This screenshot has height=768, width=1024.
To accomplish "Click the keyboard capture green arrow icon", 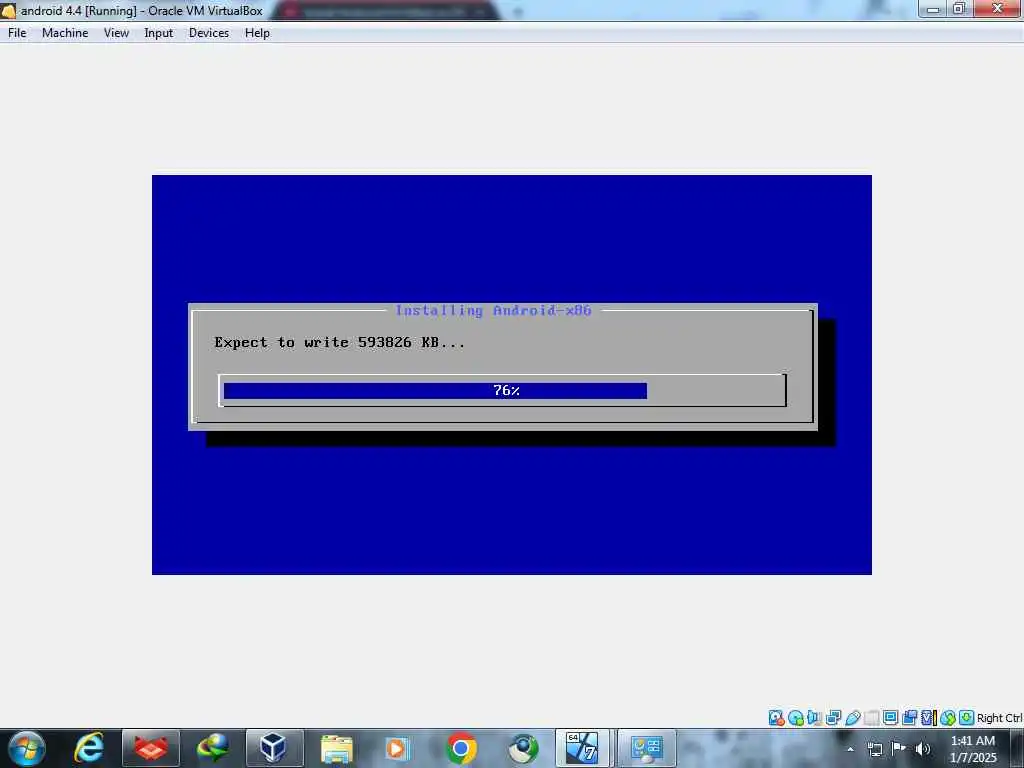I will [967, 718].
